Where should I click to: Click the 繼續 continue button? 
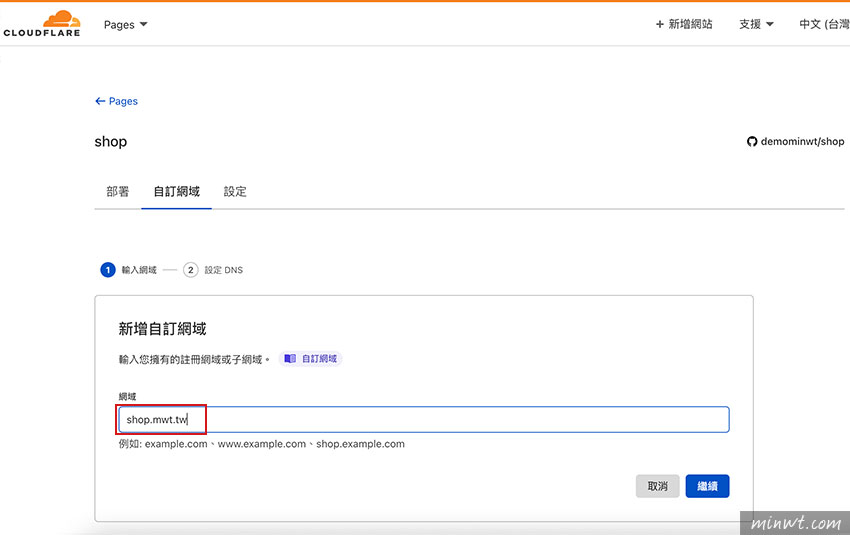tap(707, 486)
